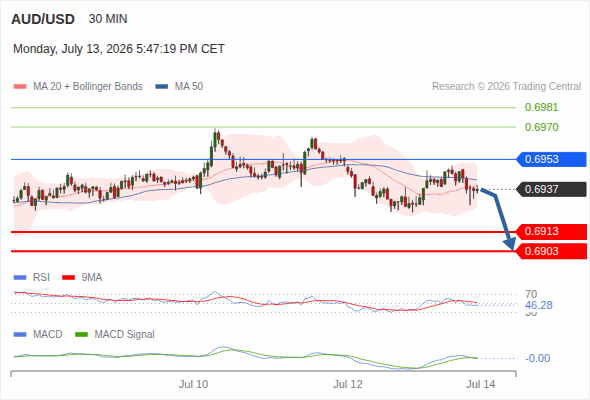Click the black 0.6937 current price tag
This screenshot has height=400, width=590.
point(551,189)
